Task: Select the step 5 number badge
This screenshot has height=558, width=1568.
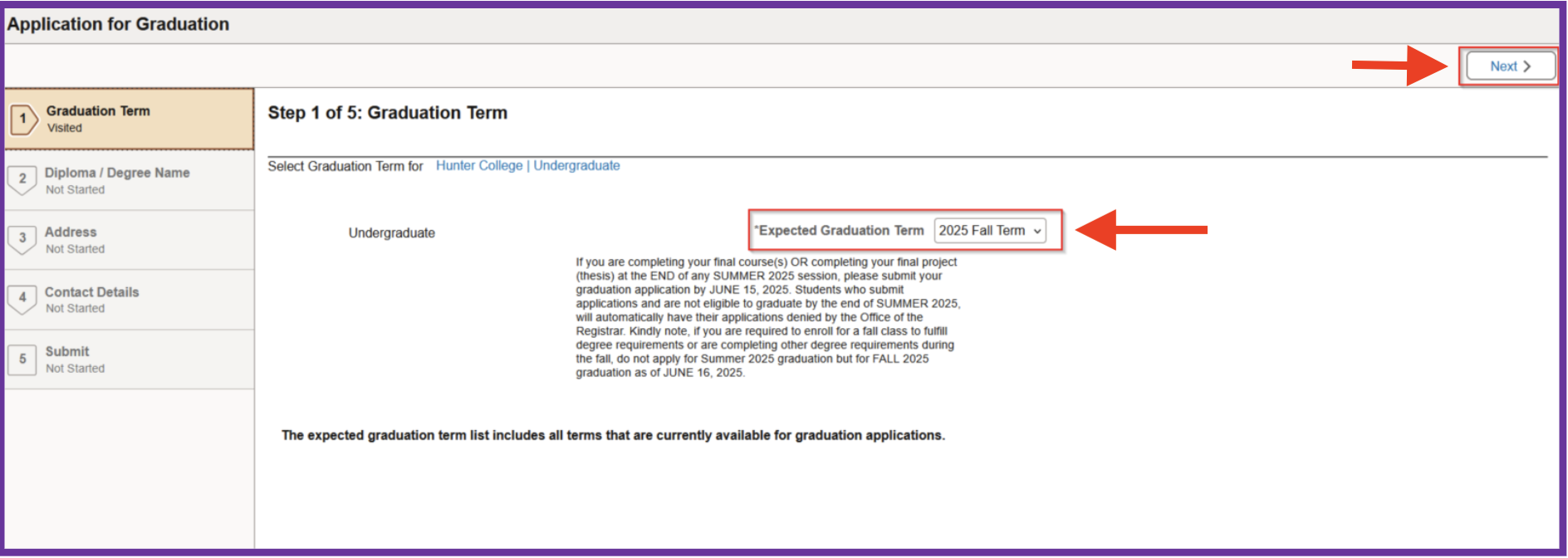Action: pyautogui.click(x=22, y=359)
